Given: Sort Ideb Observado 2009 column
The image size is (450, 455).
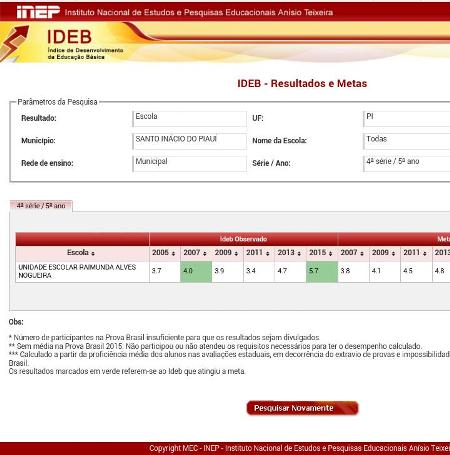Looking at the screenshot, I should point(236,254).
